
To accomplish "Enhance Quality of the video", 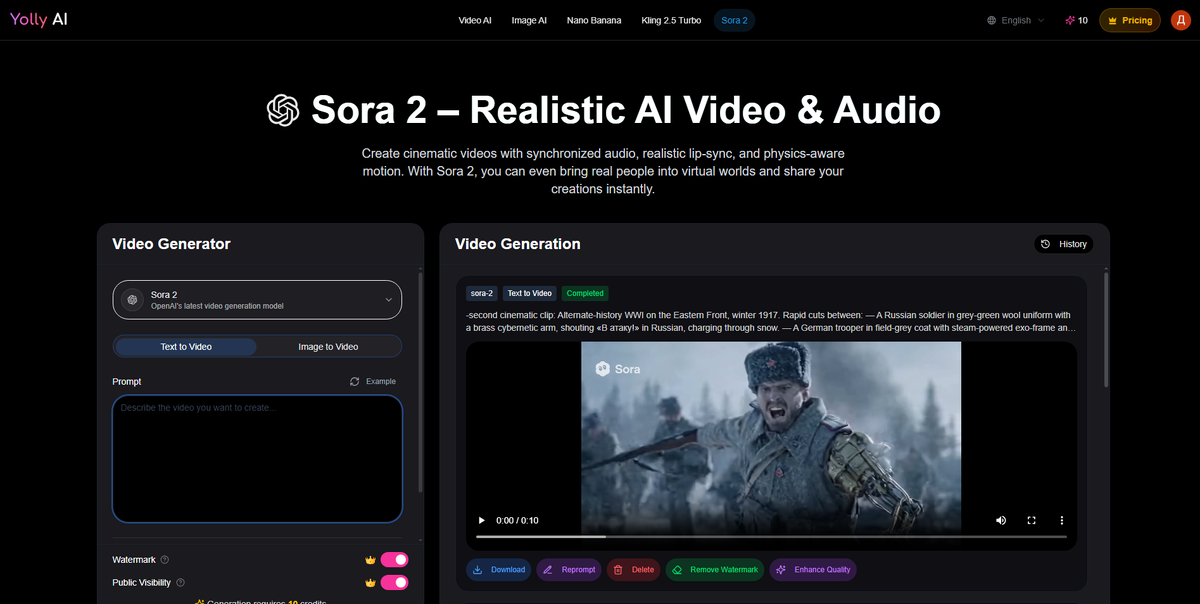I will 813,570.
